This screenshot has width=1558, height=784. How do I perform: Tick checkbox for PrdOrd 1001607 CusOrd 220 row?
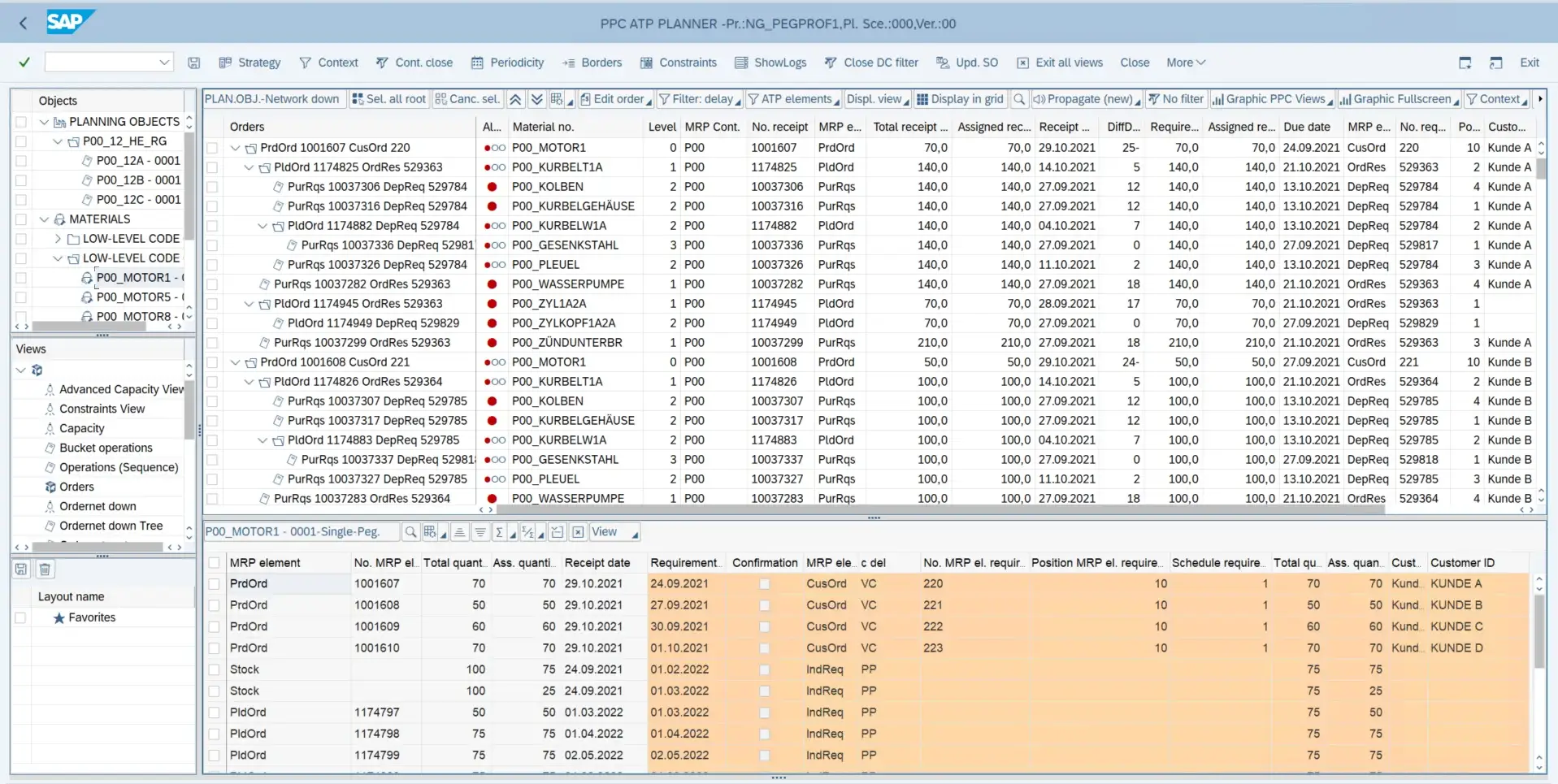(212, 148)
